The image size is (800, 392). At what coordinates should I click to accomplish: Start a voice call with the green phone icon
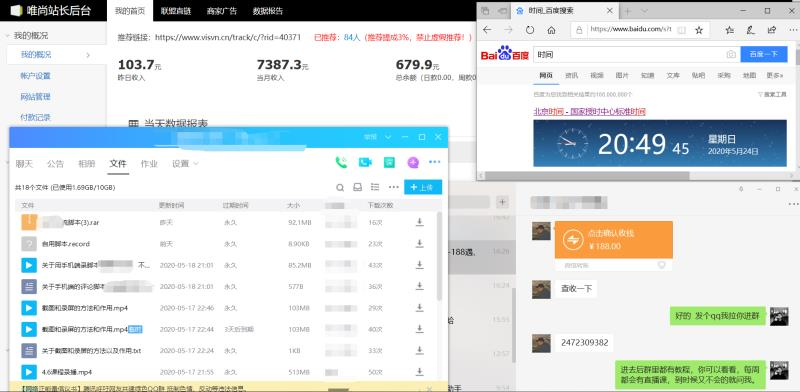(341, 163)
